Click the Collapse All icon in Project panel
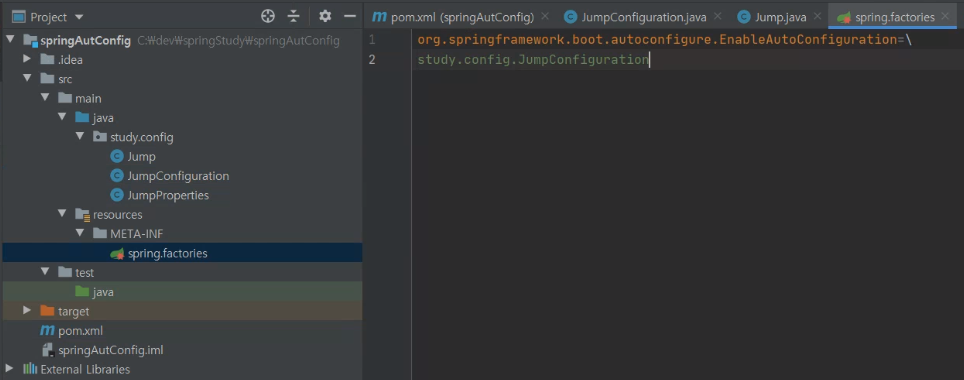The width and height of the screenshot is (964, 380). (x=294, y=17)
